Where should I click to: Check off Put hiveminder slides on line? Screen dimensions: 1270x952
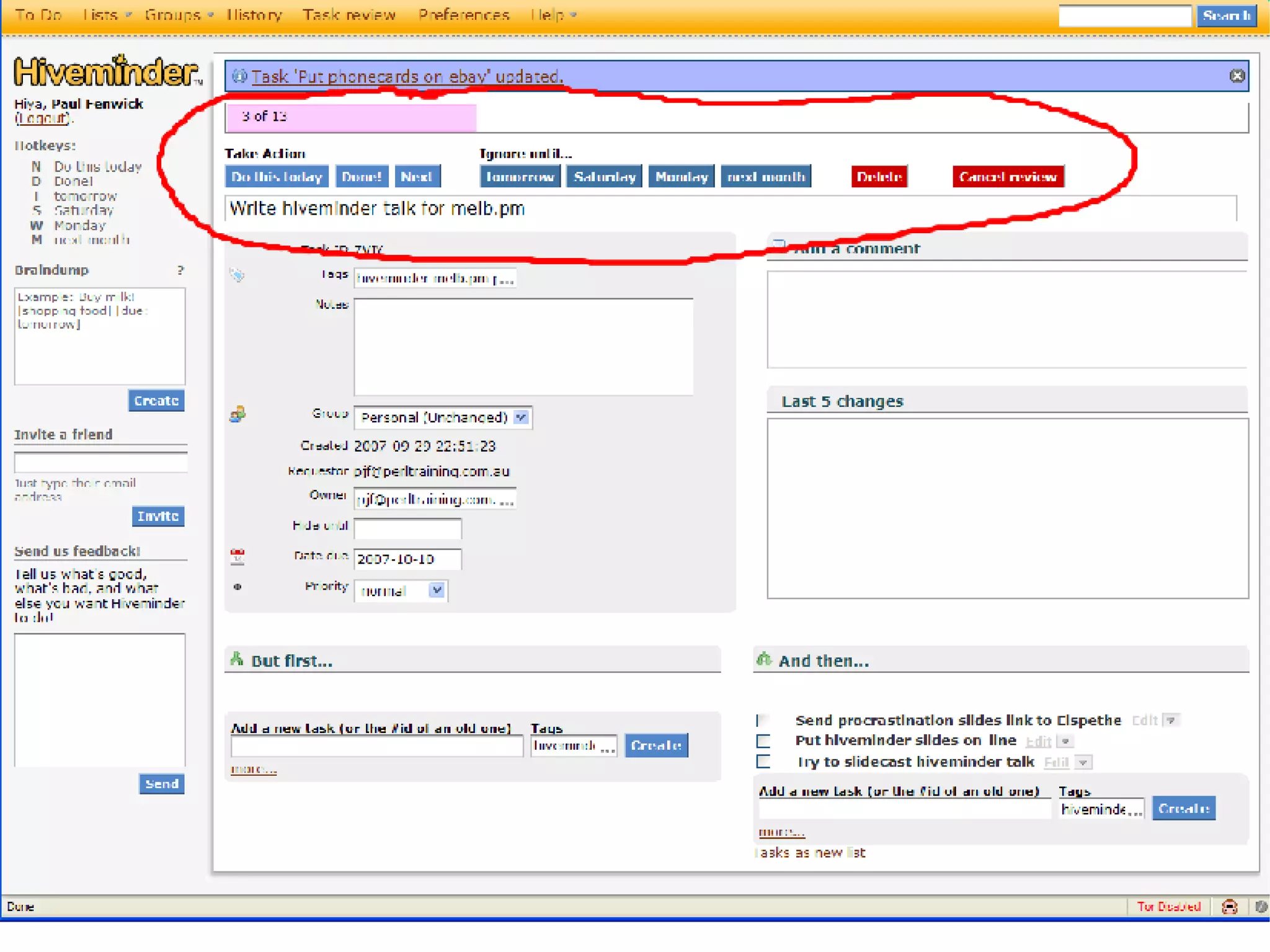point(763,741)
